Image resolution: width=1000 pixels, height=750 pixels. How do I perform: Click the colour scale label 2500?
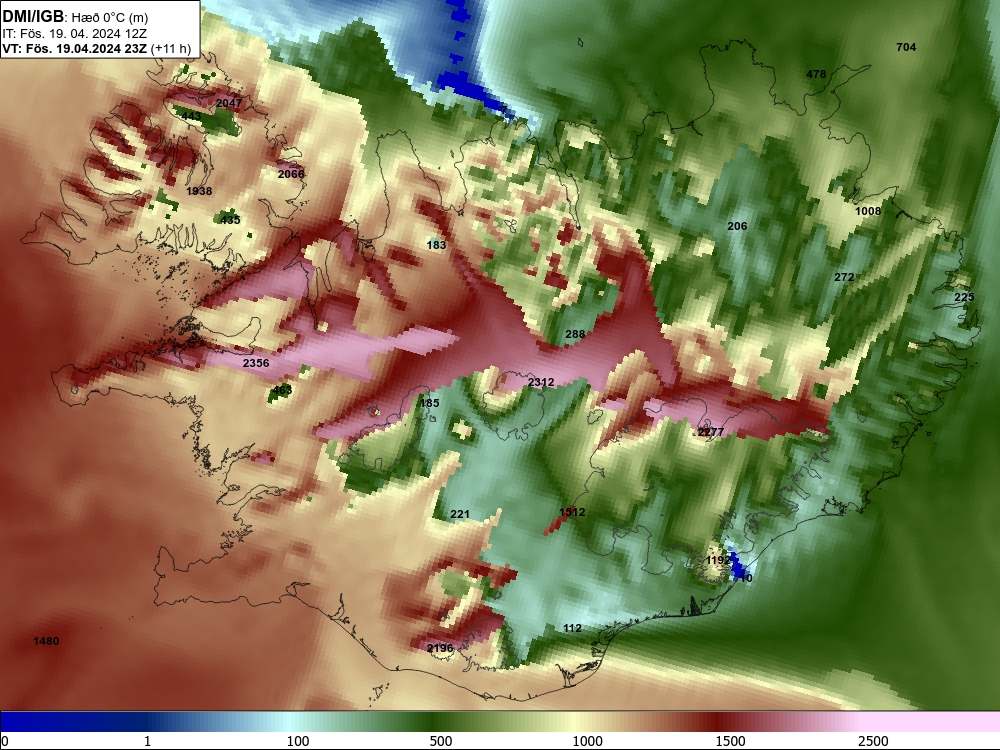(x=873, y=741)
